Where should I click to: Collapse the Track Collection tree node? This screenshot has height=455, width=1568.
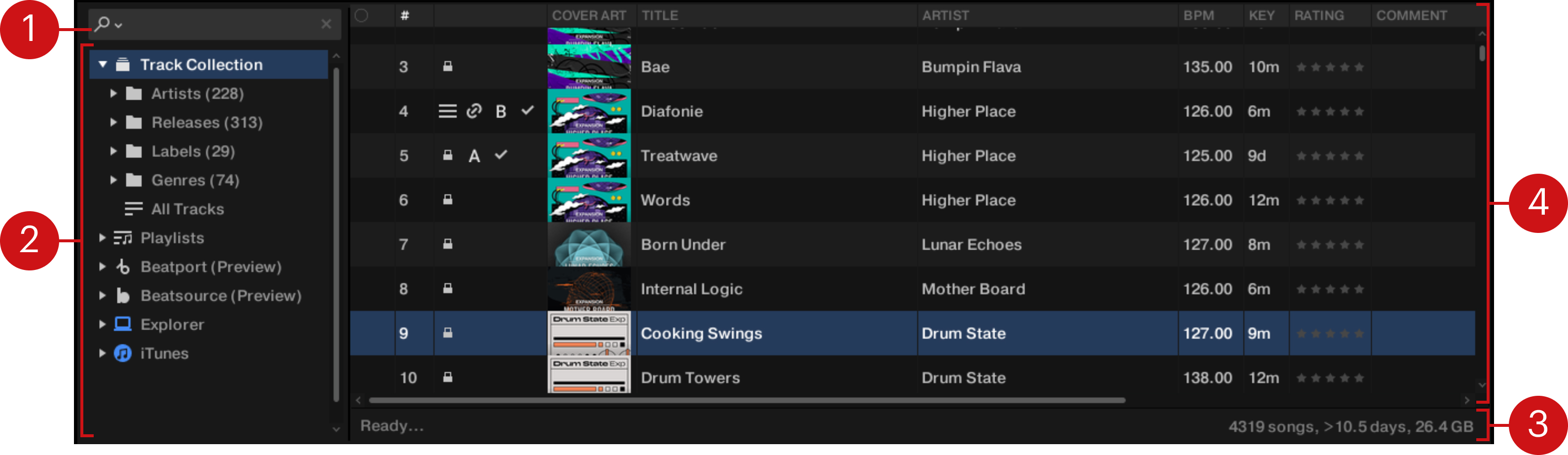pyautogui.click(x=103, y=65)
